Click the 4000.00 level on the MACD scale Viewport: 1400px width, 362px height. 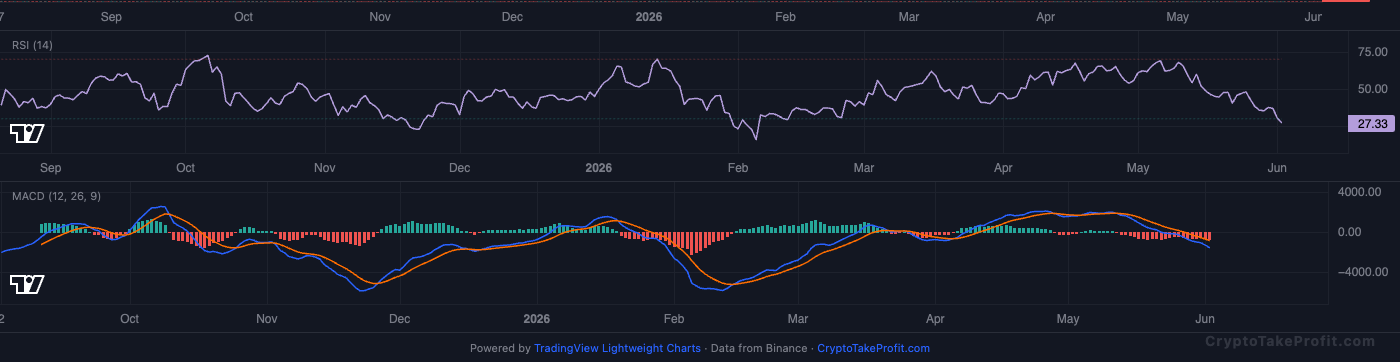(1360, 192)
